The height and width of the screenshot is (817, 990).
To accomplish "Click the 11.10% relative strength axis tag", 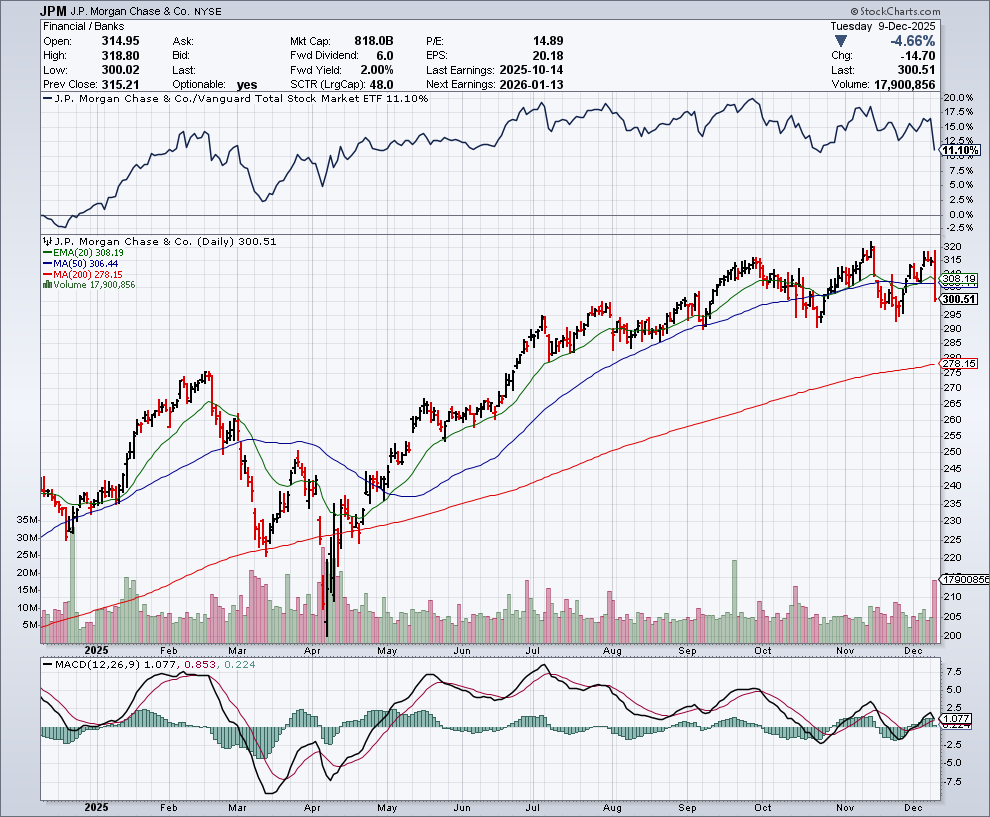I will coord(959,150).
